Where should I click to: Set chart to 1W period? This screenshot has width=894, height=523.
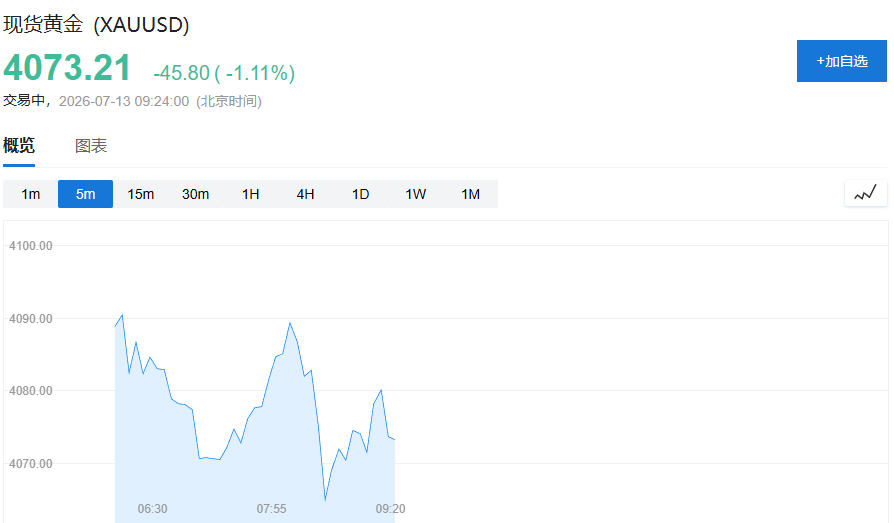[x=416, y=194]
